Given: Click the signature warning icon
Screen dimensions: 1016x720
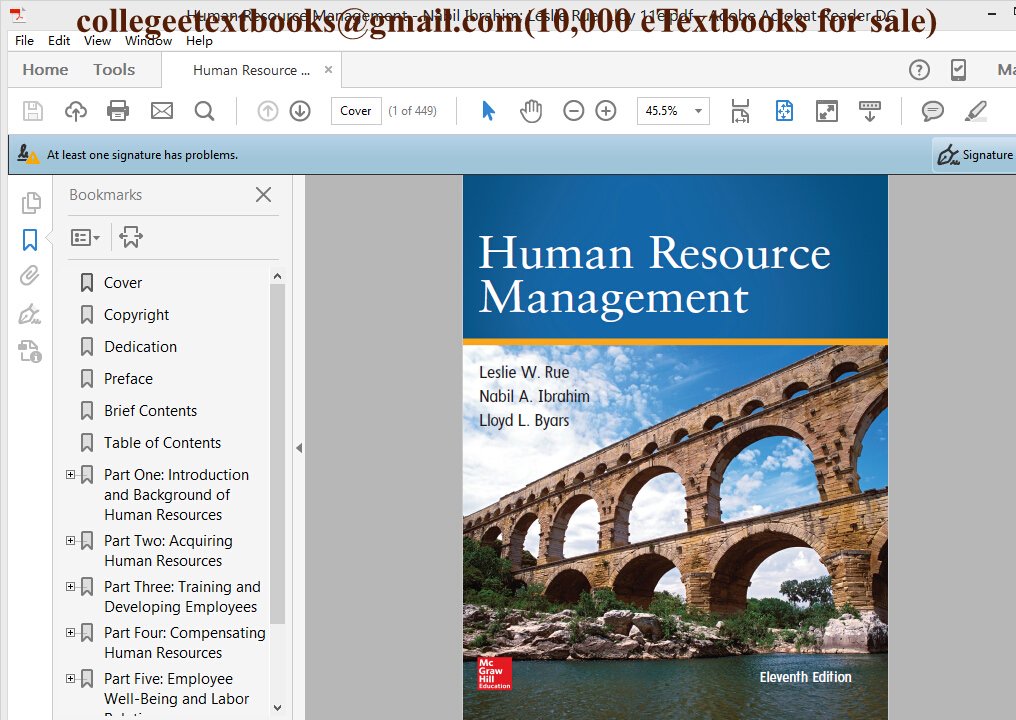Looking at the screenshot, I should click(27, 154).
